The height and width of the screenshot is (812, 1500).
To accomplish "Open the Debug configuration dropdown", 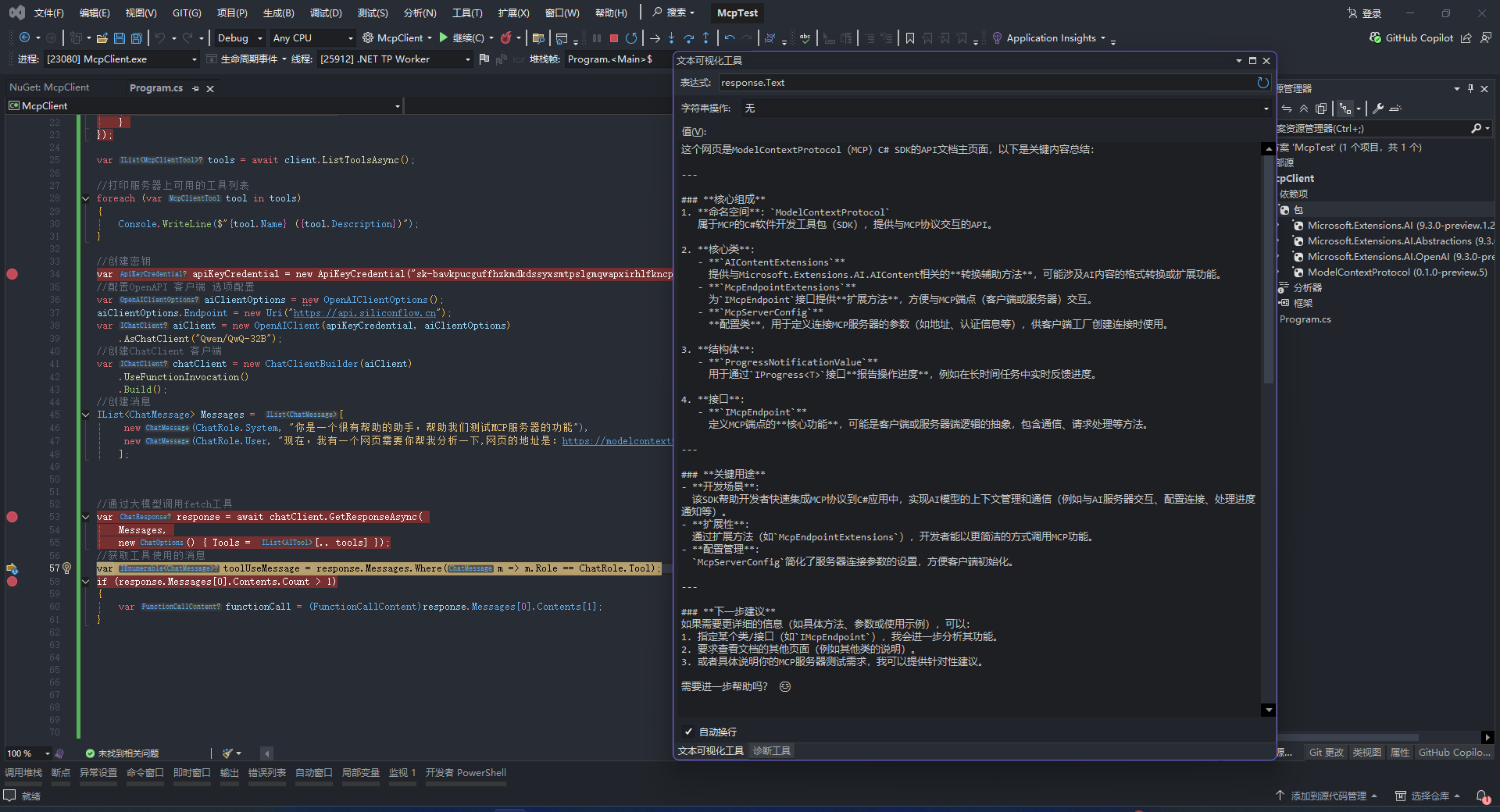I will click(x=239, y=37).
